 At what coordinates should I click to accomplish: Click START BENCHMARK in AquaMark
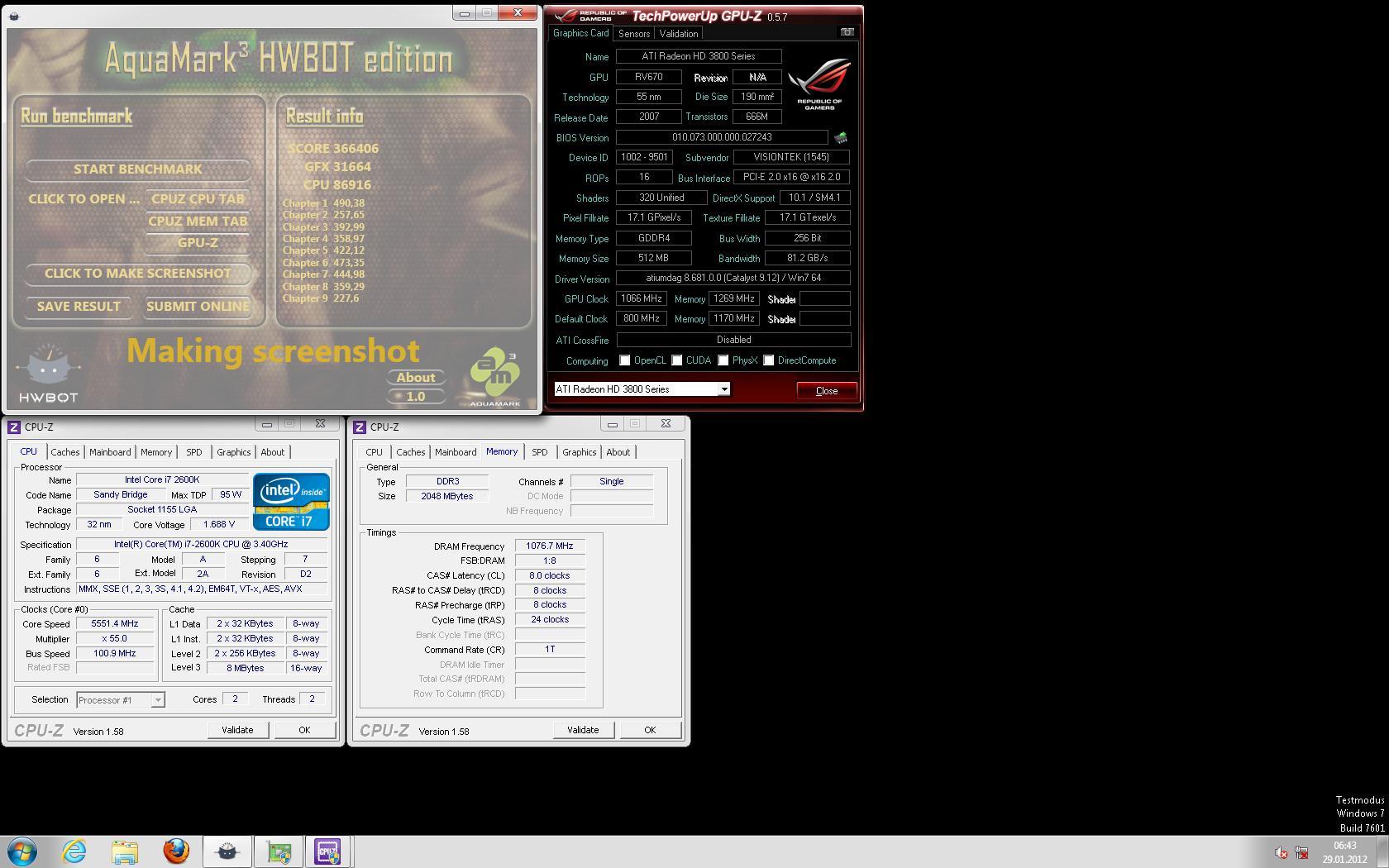(x=138, y=169)
